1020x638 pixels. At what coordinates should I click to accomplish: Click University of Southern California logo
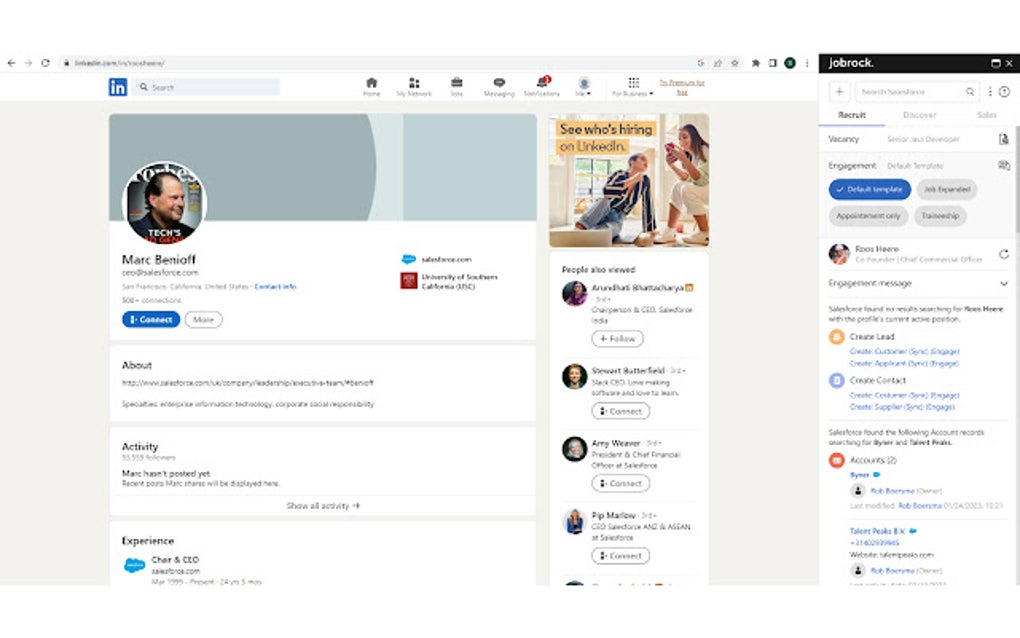tap(409, 281)
